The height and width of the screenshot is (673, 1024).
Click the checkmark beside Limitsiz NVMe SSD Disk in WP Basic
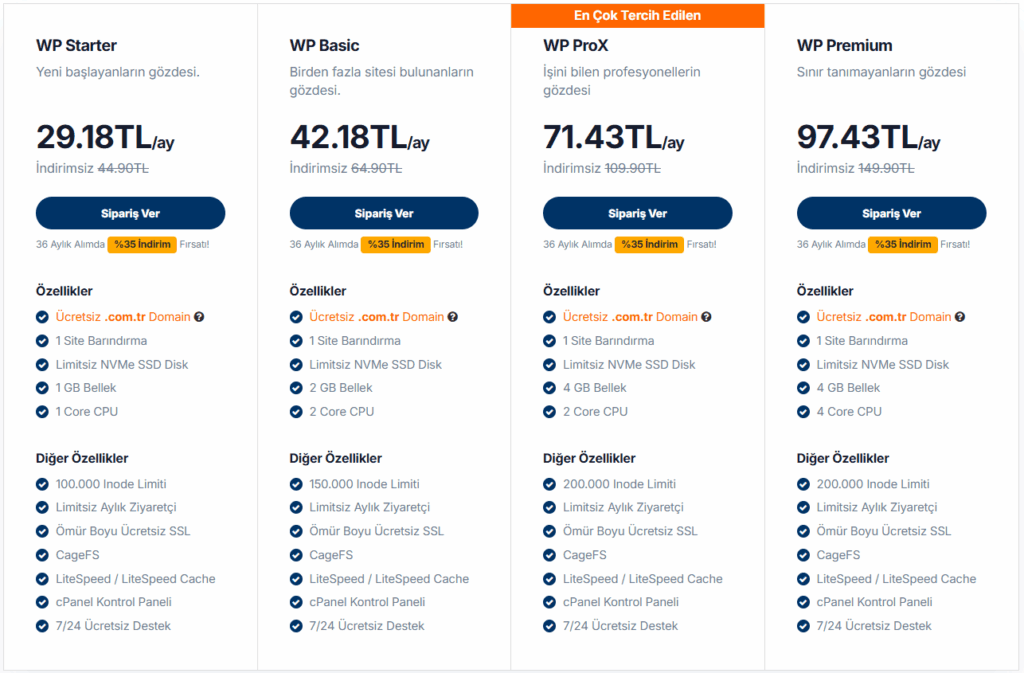(295, 364)
